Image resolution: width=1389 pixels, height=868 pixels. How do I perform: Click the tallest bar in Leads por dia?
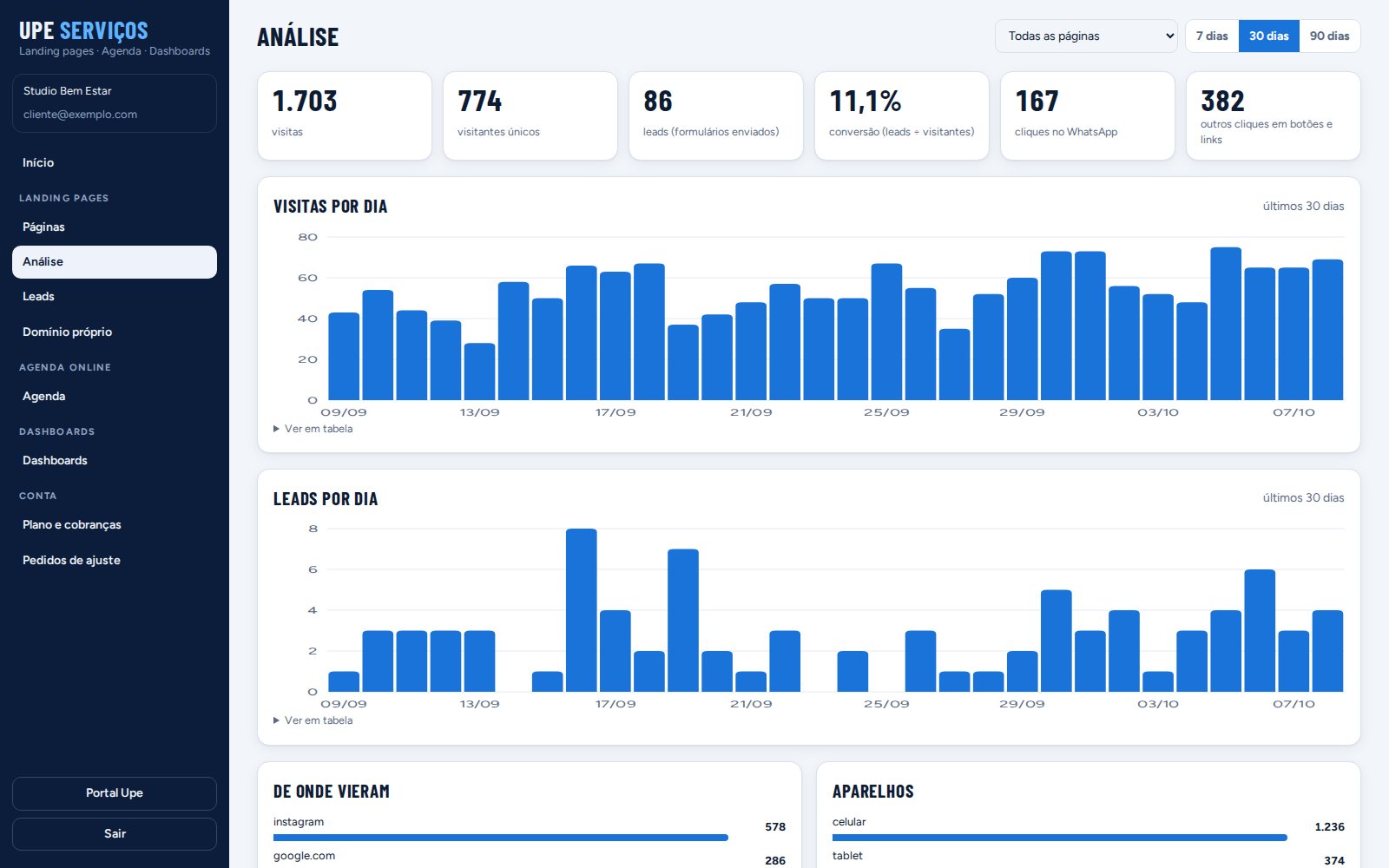(582, 610)
